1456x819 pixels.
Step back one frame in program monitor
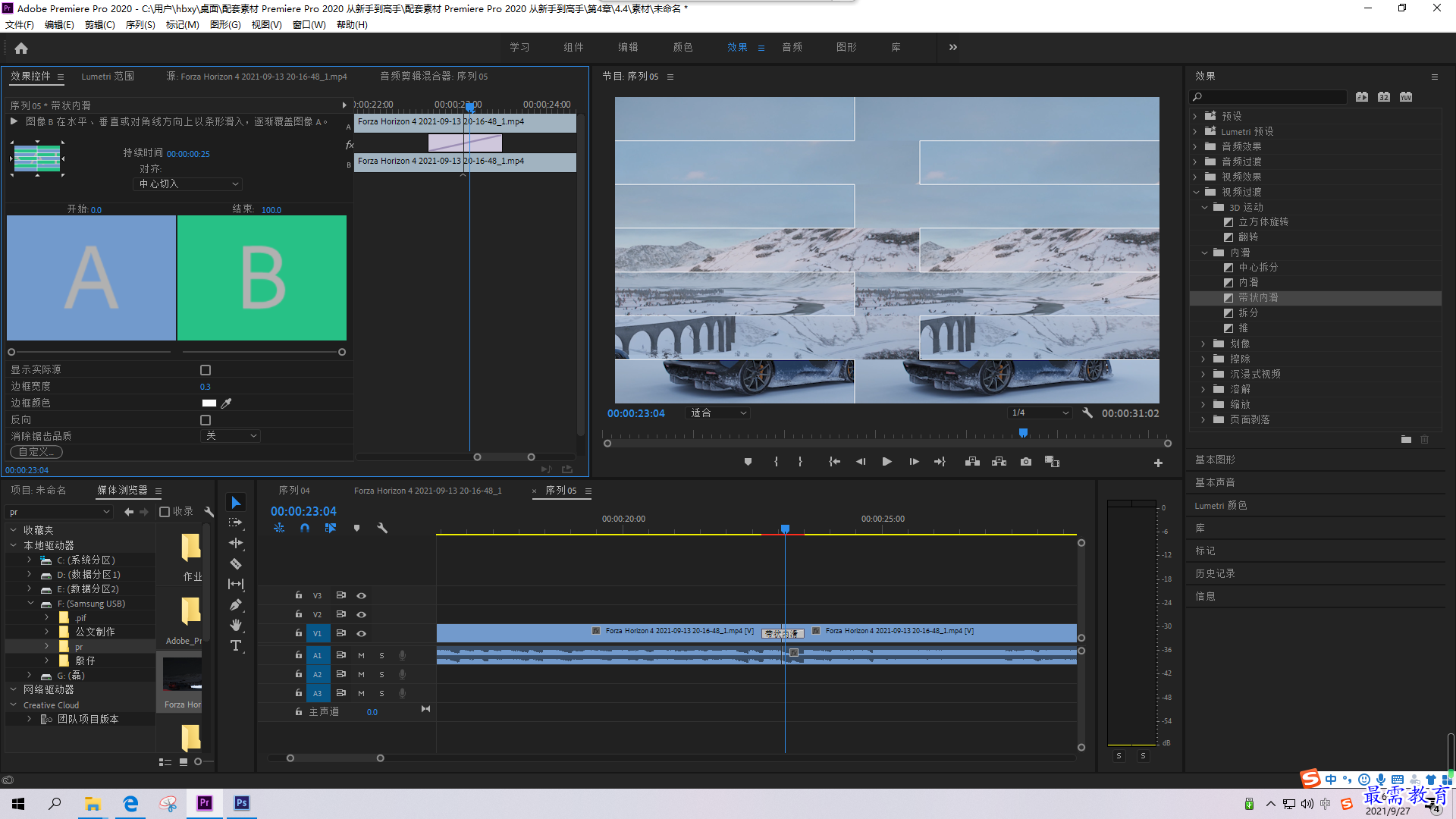[x=860, y=461]
